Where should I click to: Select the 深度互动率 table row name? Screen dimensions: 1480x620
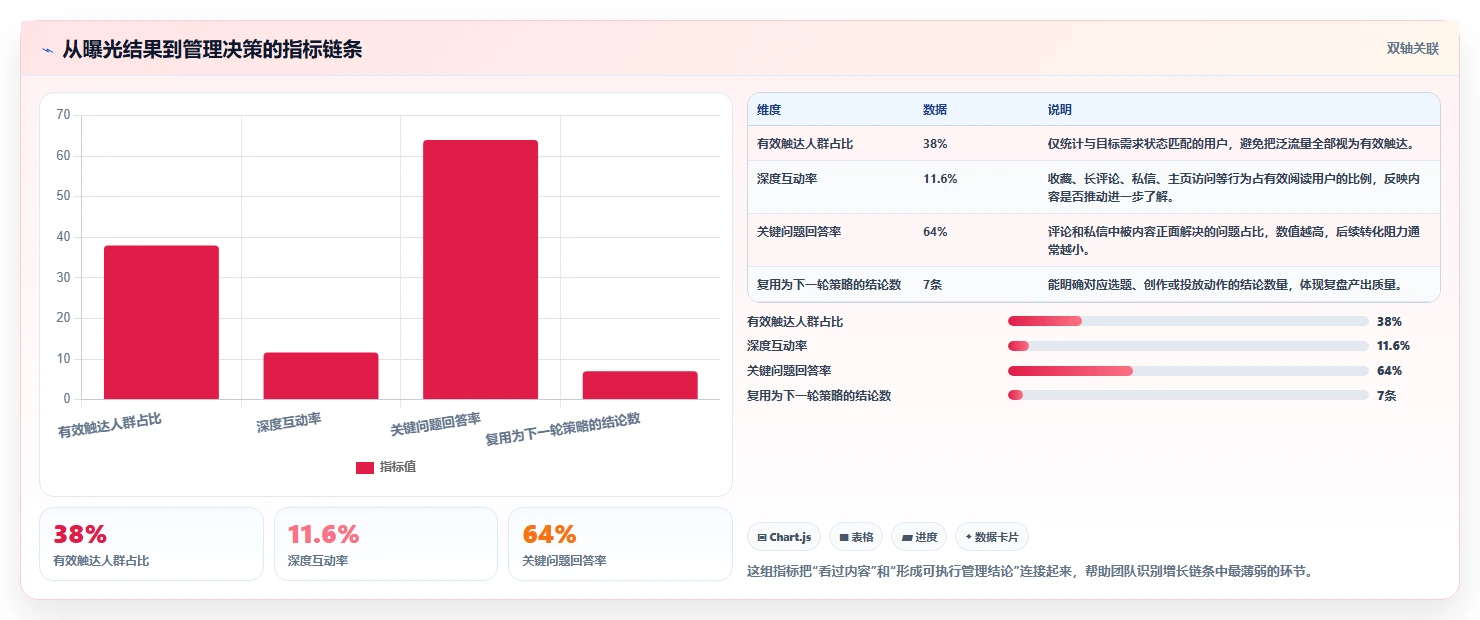click(787, 179)
